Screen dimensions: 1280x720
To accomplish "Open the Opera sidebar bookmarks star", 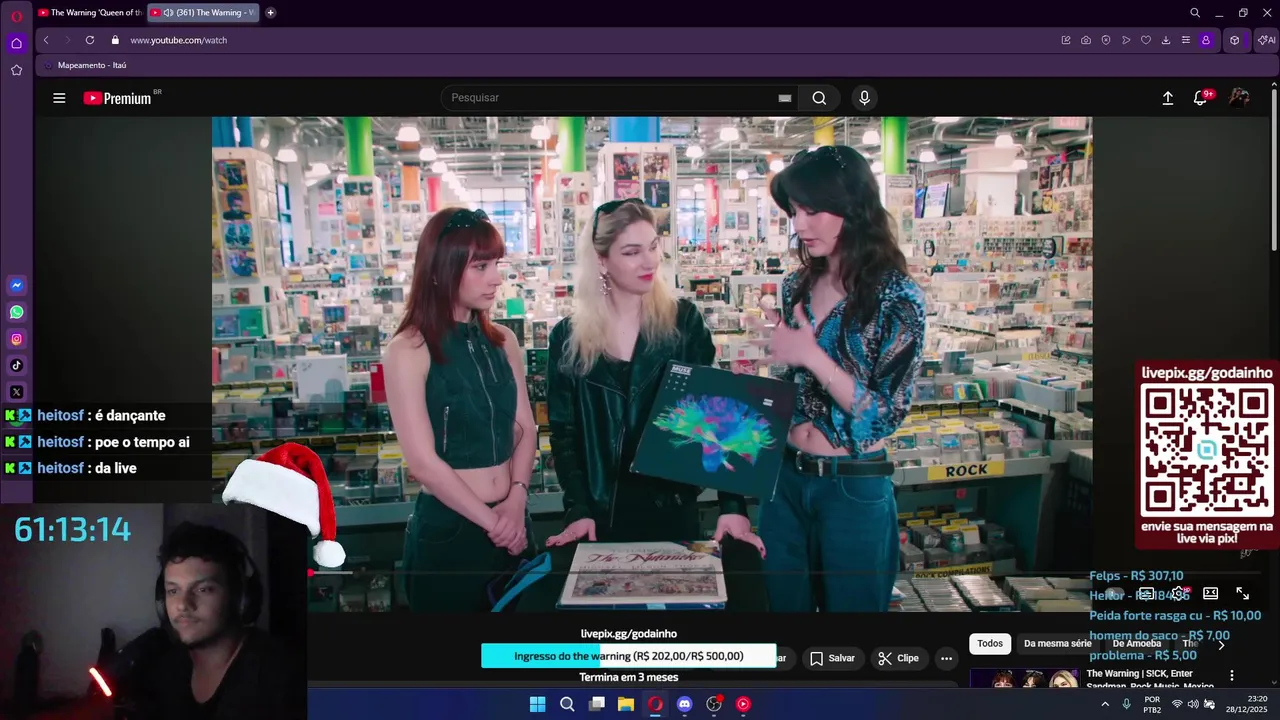I will click(x=16, y=70).
